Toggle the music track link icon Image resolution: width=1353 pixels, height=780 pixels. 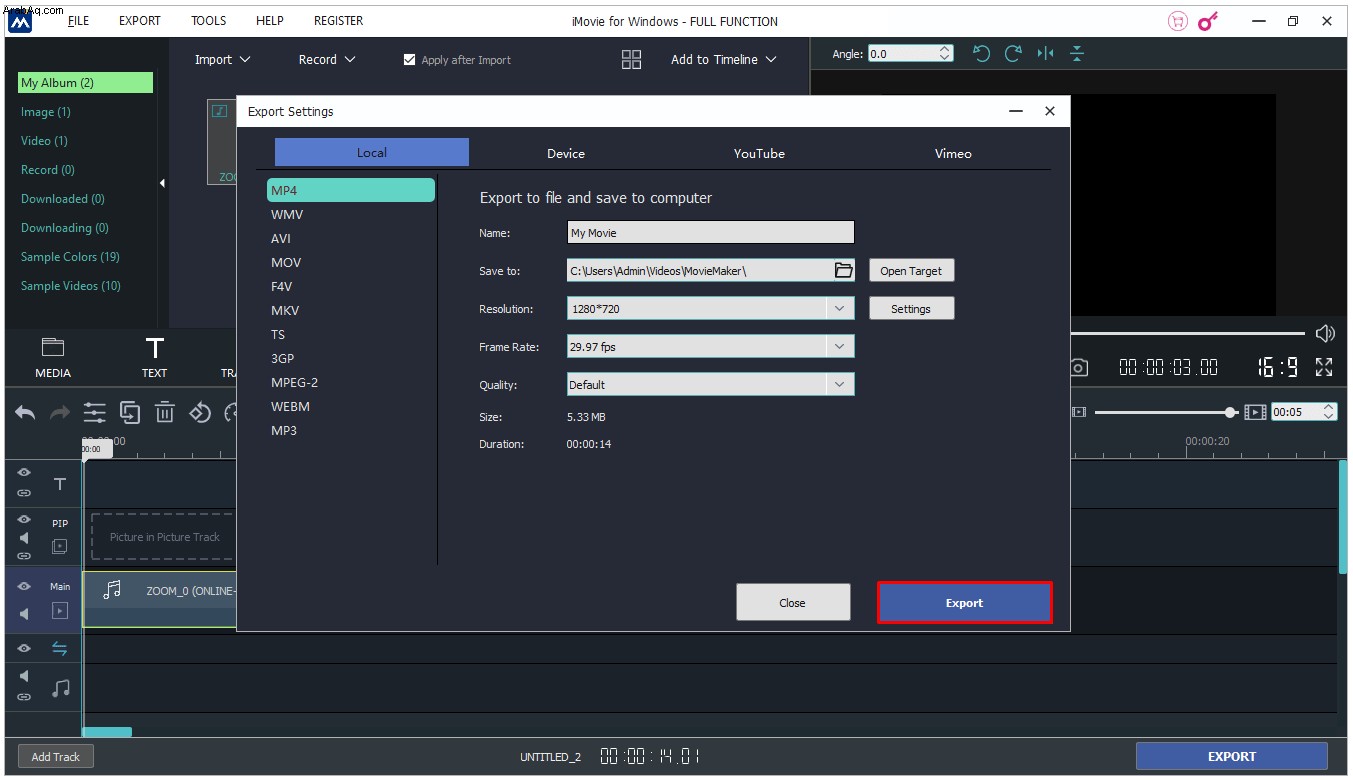24,697
